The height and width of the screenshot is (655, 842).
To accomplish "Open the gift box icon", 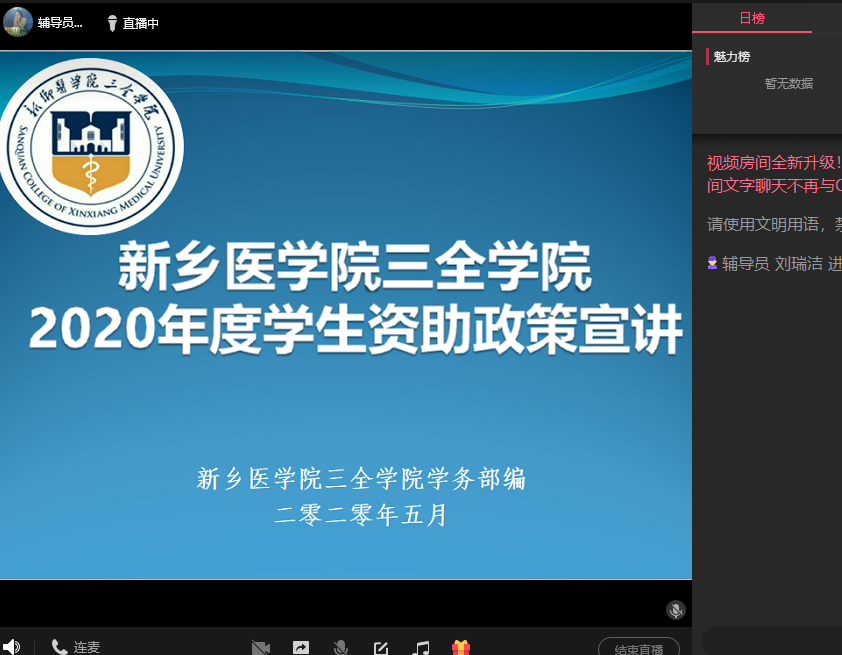I will click(x=461, y=648).
